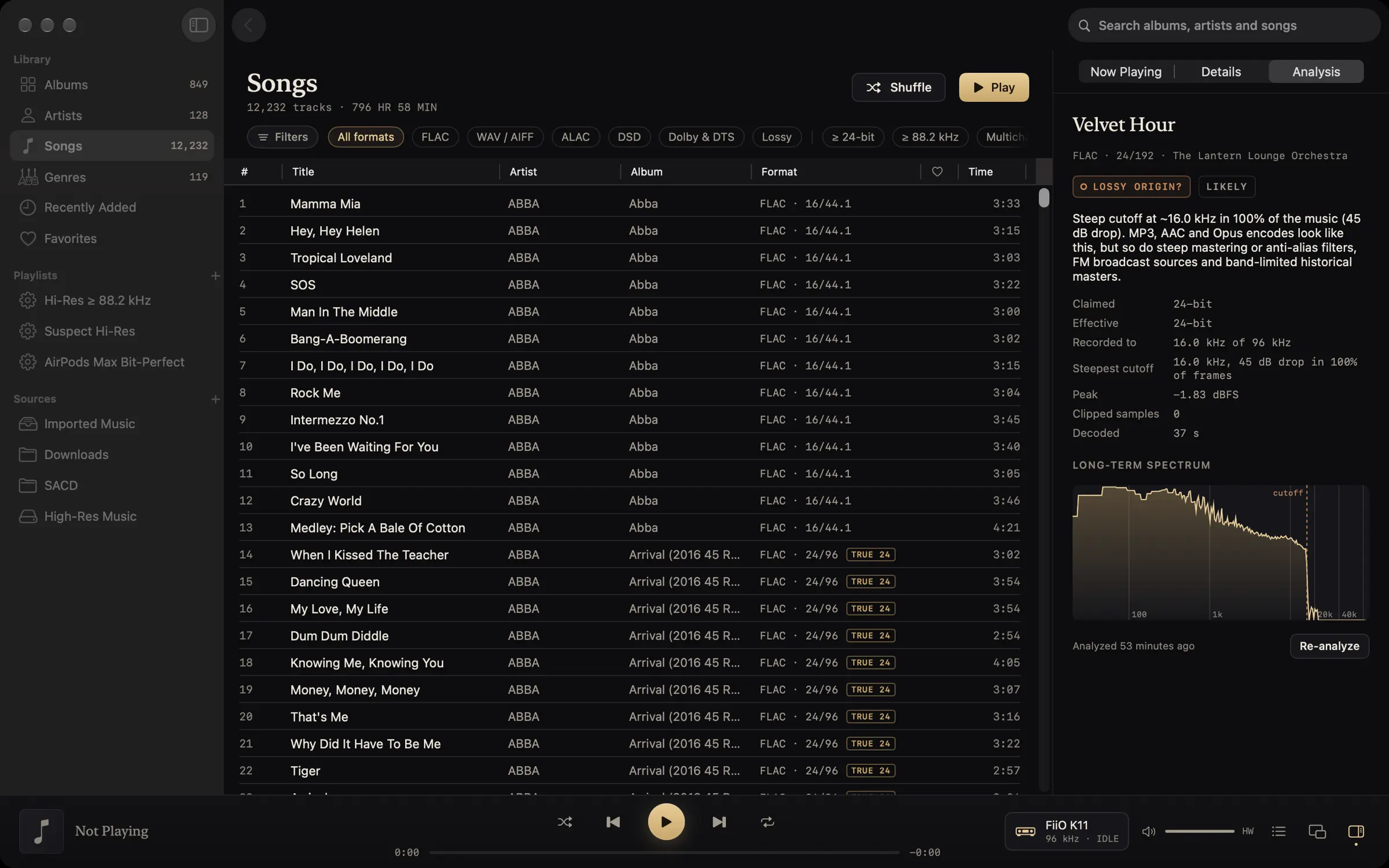The image size is (1389, 868).
Task: Open the Suspect Hi-Res playlist
Action: click(112, 331)
